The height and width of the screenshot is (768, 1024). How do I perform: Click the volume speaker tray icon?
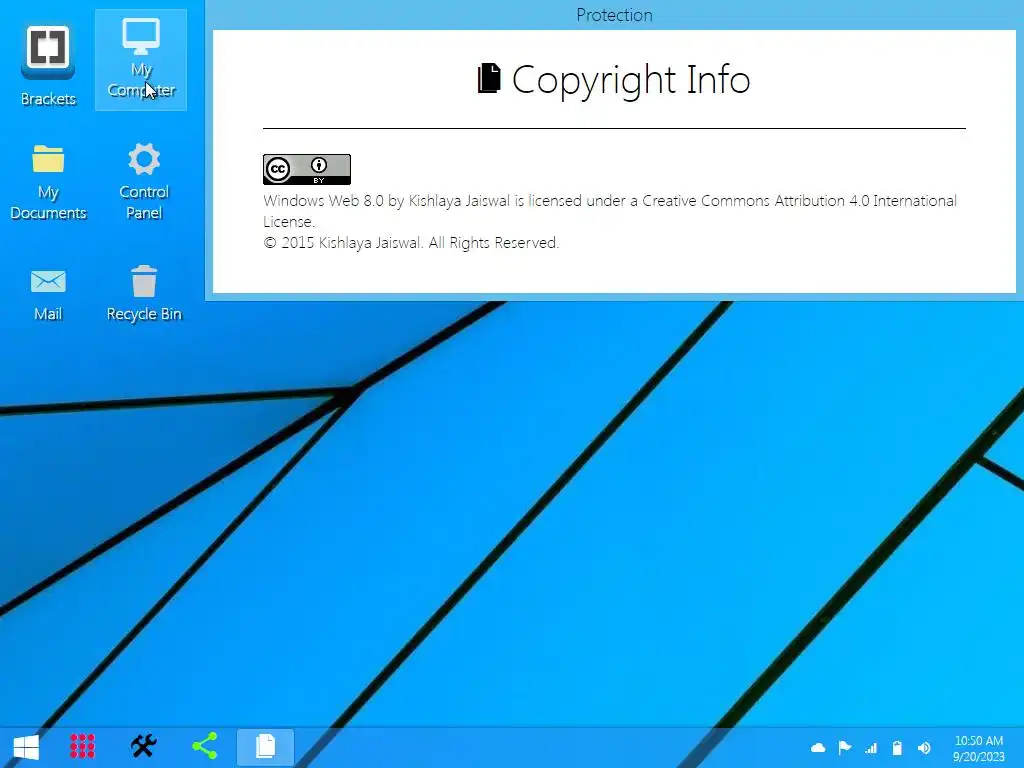click(923, 748)
